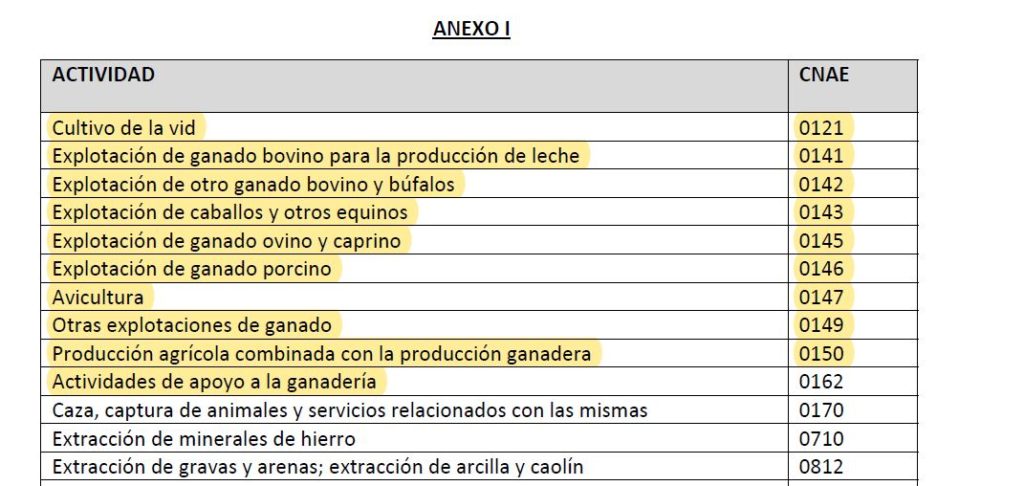Click CNAE code 0141
The height and width of the screenshot is (486, 1024).
click(822, 156)
